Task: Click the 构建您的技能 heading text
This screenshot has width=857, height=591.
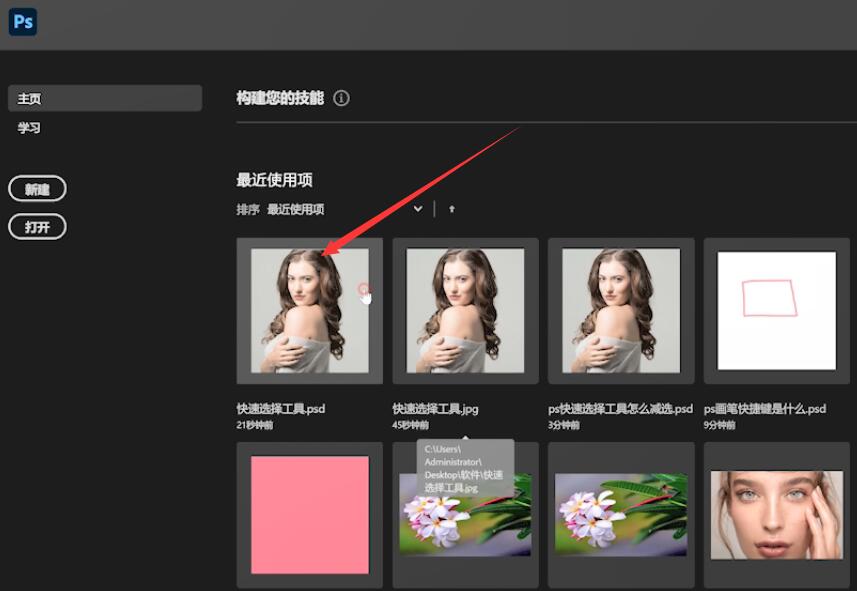Action: (280, 98)
